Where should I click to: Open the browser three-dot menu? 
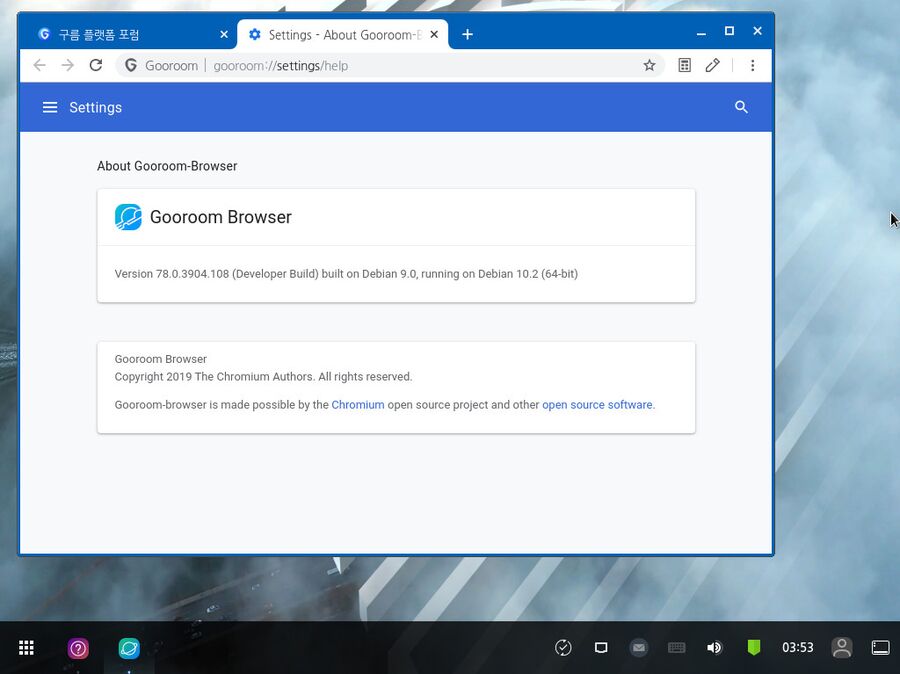pos(752,65)
